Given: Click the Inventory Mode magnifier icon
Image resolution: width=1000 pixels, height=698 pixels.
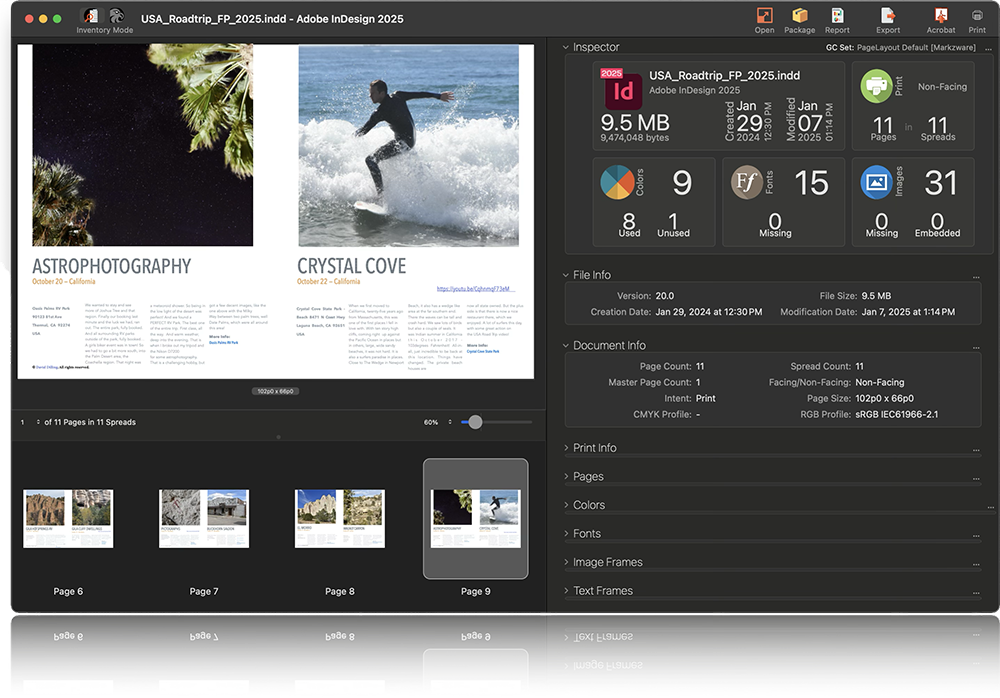Looking at the screenshot, I should point(91,15).
